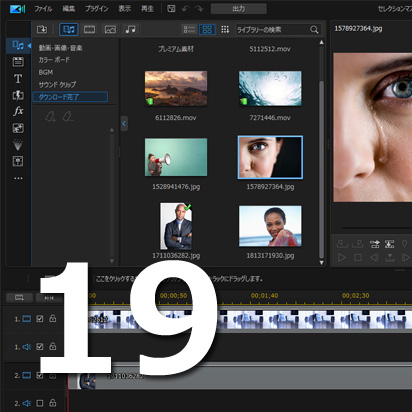412x412 pixels.
Task: Click tag panel scroll down arrow
Action: [112, 261]
